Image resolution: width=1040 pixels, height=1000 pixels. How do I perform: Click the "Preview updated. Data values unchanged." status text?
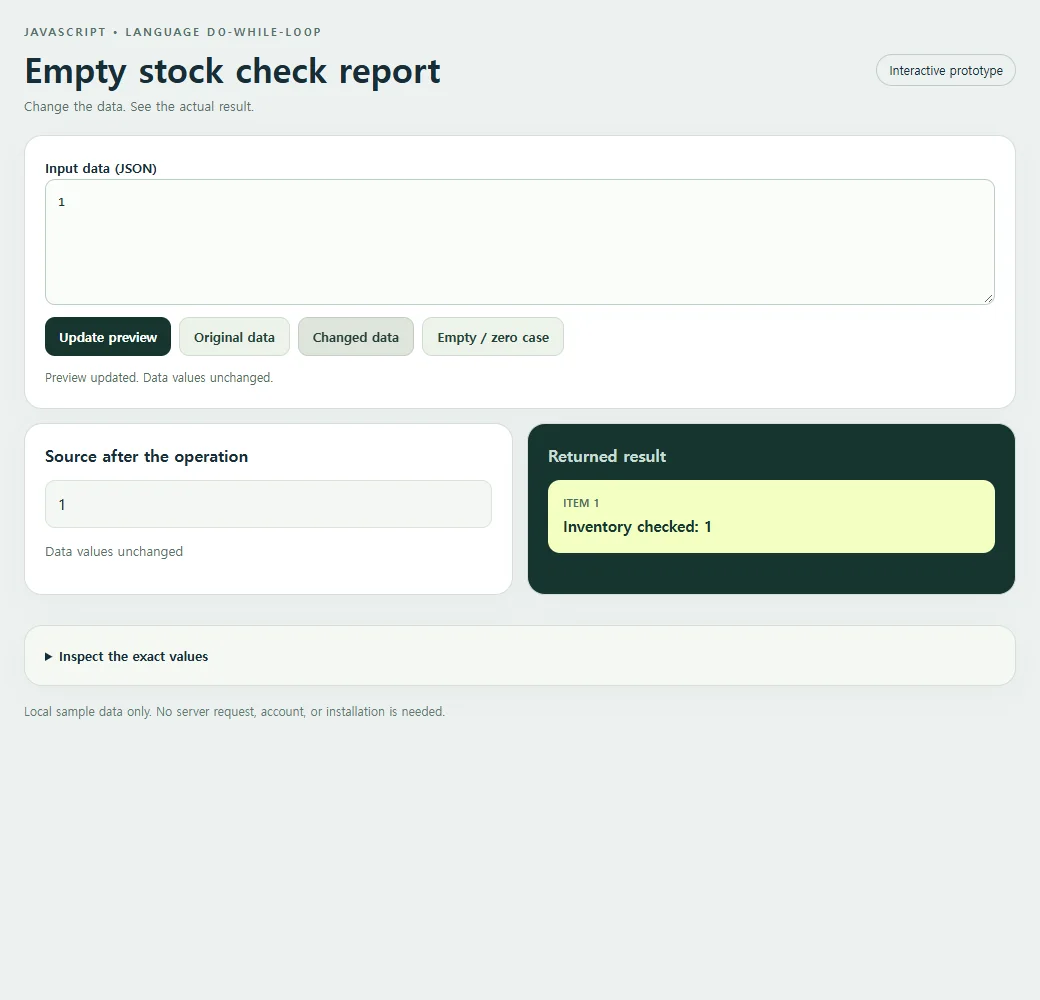pos(159,377)
